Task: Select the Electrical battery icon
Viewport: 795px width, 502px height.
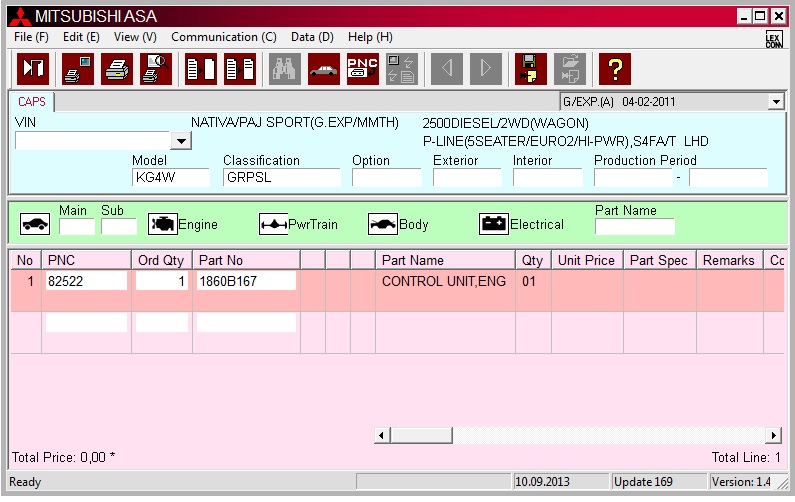Action: click(x=494, y=224)
